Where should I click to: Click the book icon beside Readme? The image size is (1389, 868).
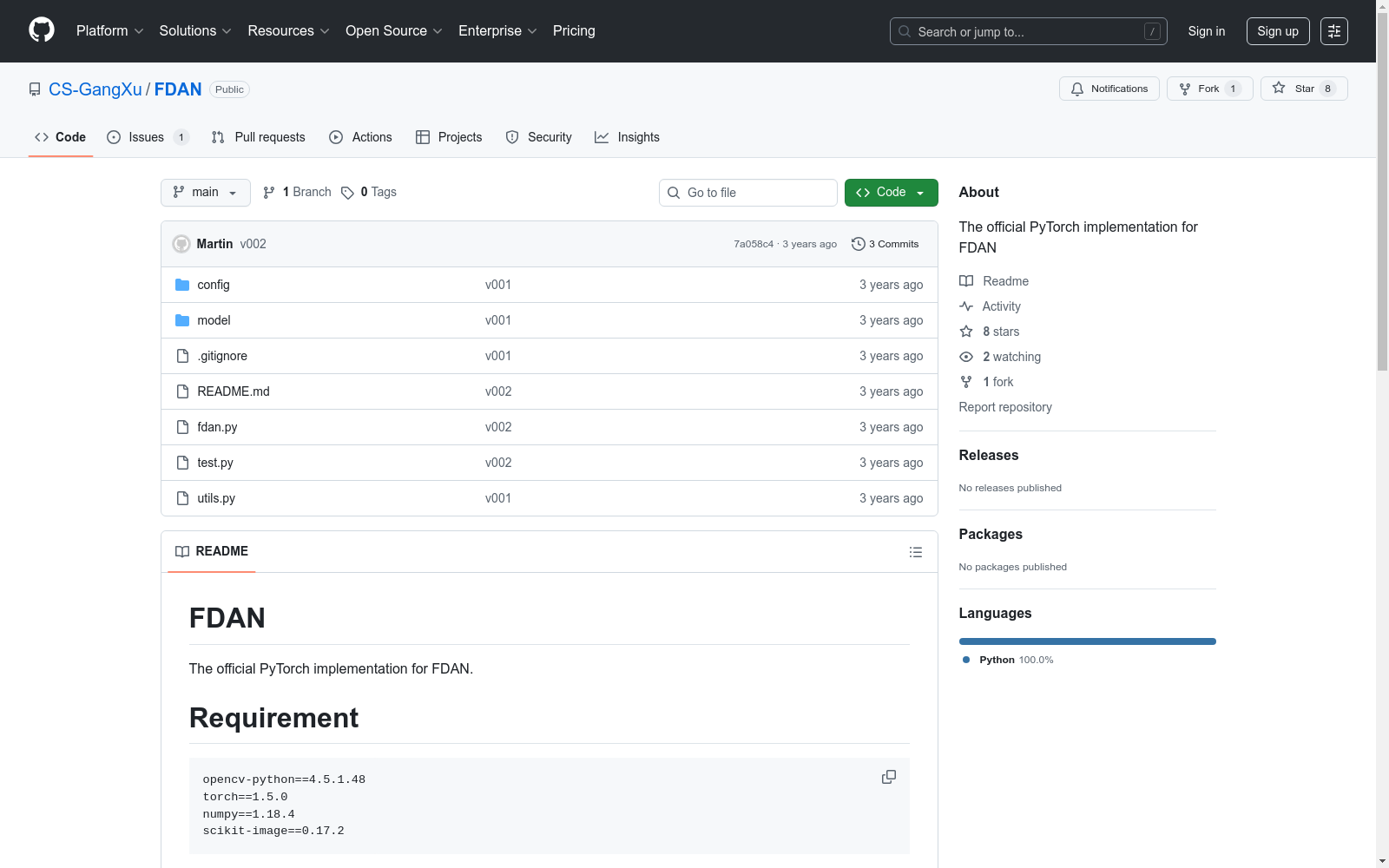[x=966, y=281]
